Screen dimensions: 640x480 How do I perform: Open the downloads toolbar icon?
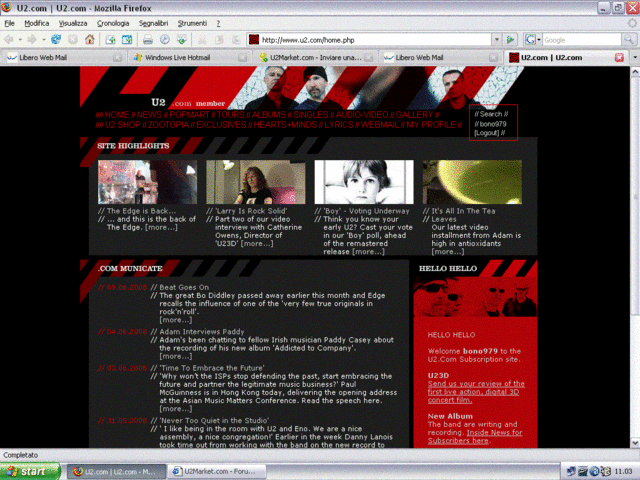click(182, 40)
